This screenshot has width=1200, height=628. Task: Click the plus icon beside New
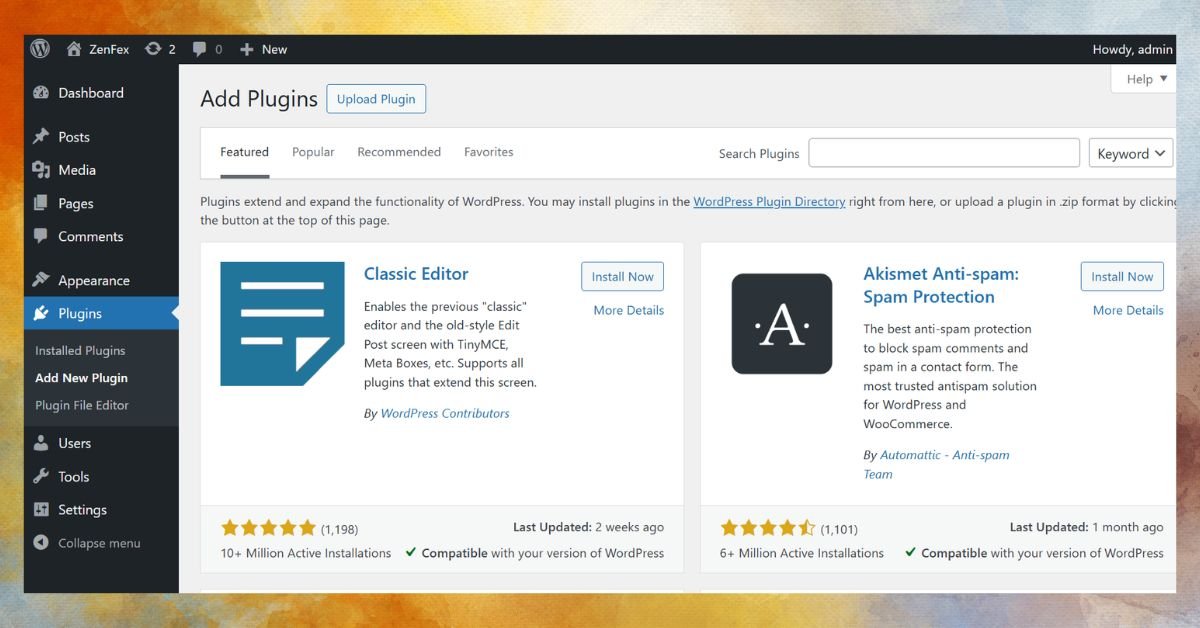(x=247, y=49)
